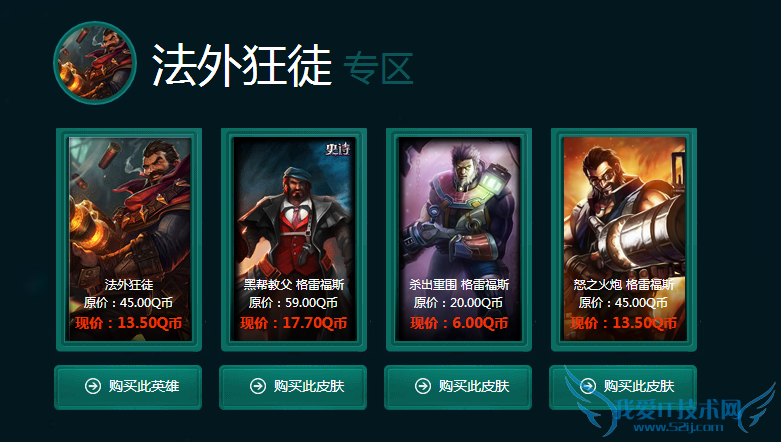Buy the 黑帮教父 格雷福斯 skin
This screenshot has height=442, width=781.
(293, 387)
